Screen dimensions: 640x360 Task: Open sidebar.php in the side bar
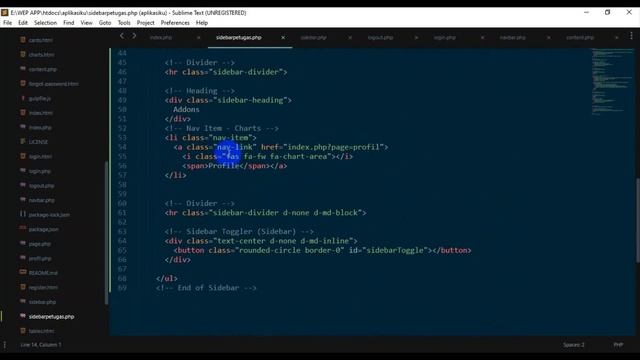click(42, 302)
